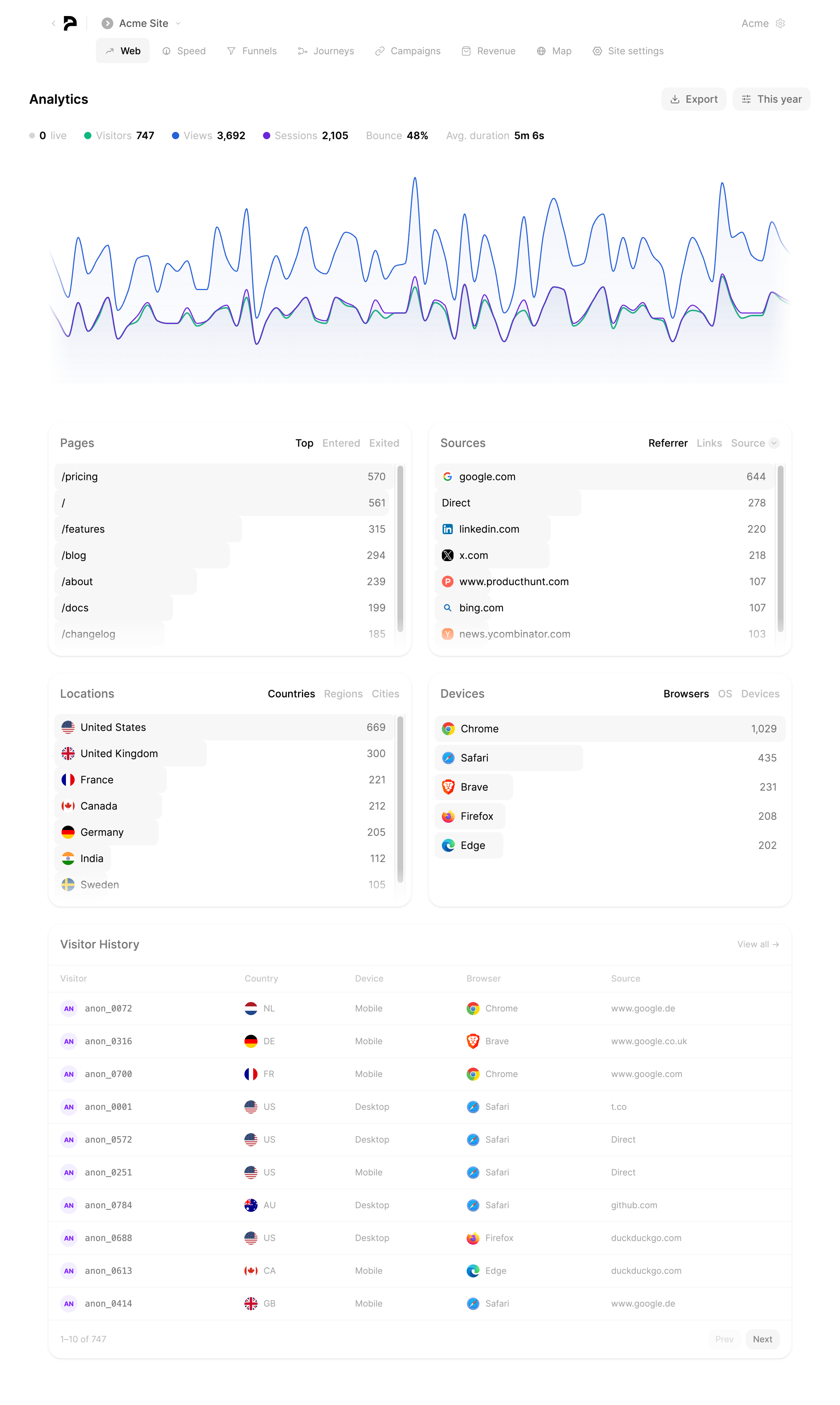The height and width of the screenshot is (1405, 840).
Task: Click the United Kingdom flag icon
Action: tap(68, 754)
